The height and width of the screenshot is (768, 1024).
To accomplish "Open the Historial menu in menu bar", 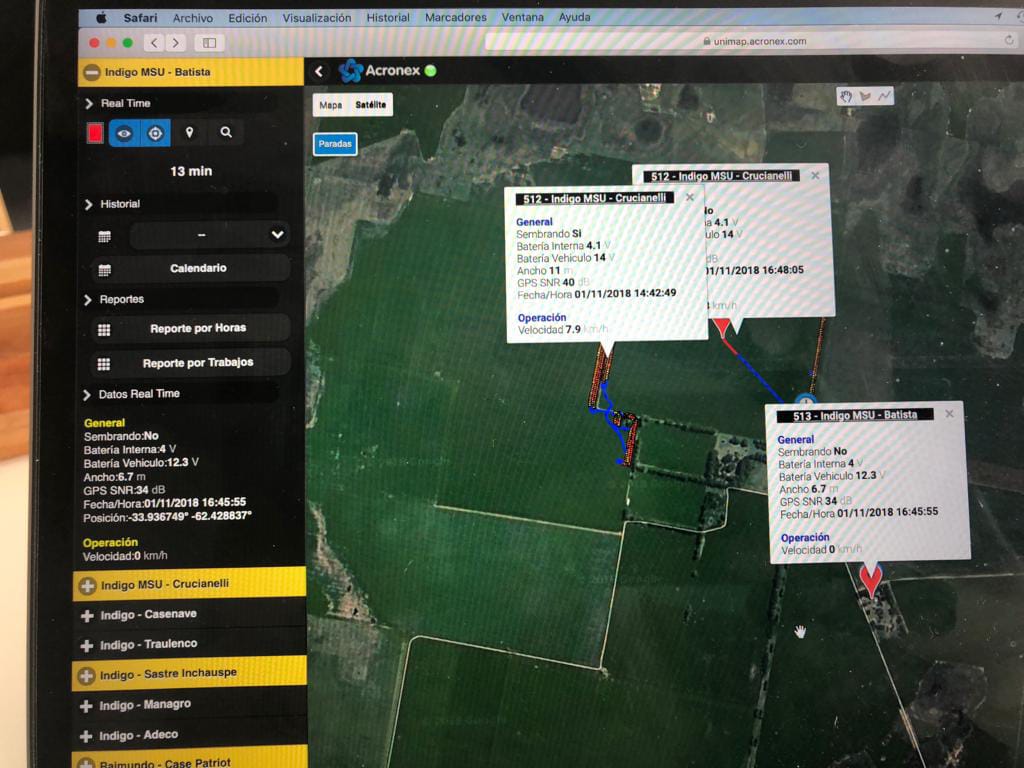I will [388, 18].
